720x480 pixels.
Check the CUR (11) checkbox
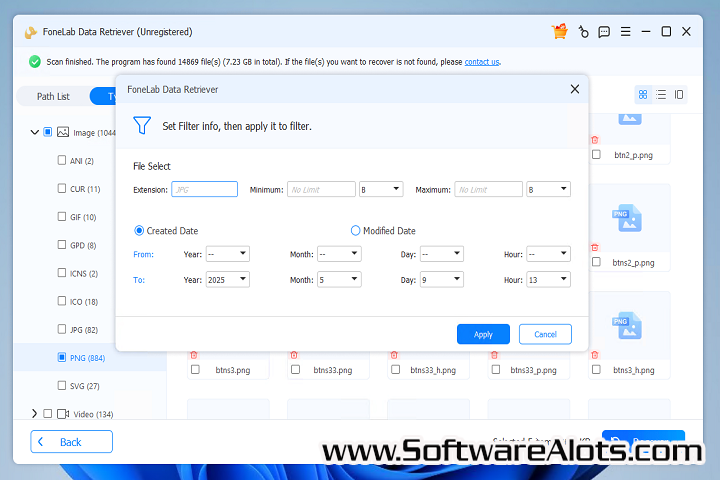pyautogui.click(x=62, y=188)
